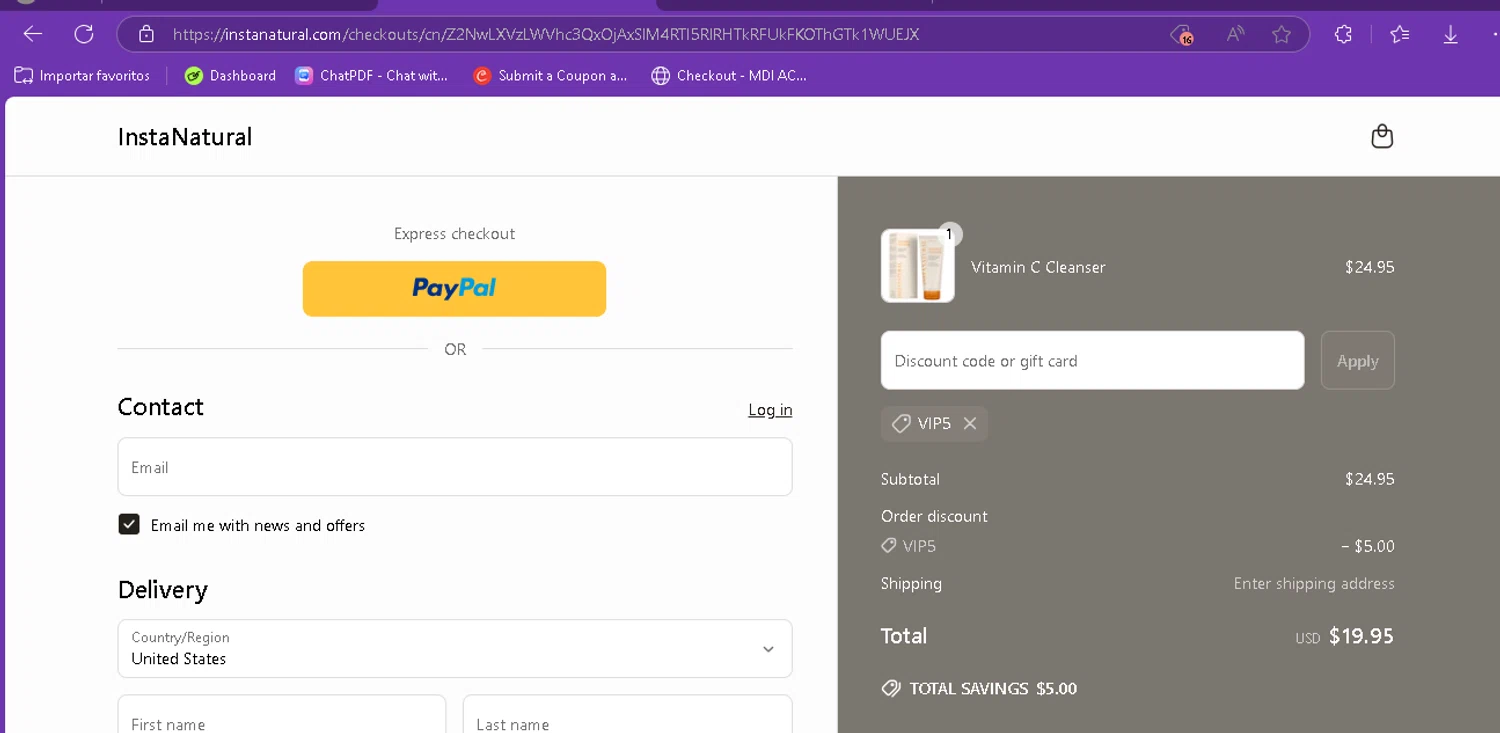The width and height of the screenshot is (1500, 733).
Task: Open the cart bag icon in InstaNatural header
Action: (1382, 136)
